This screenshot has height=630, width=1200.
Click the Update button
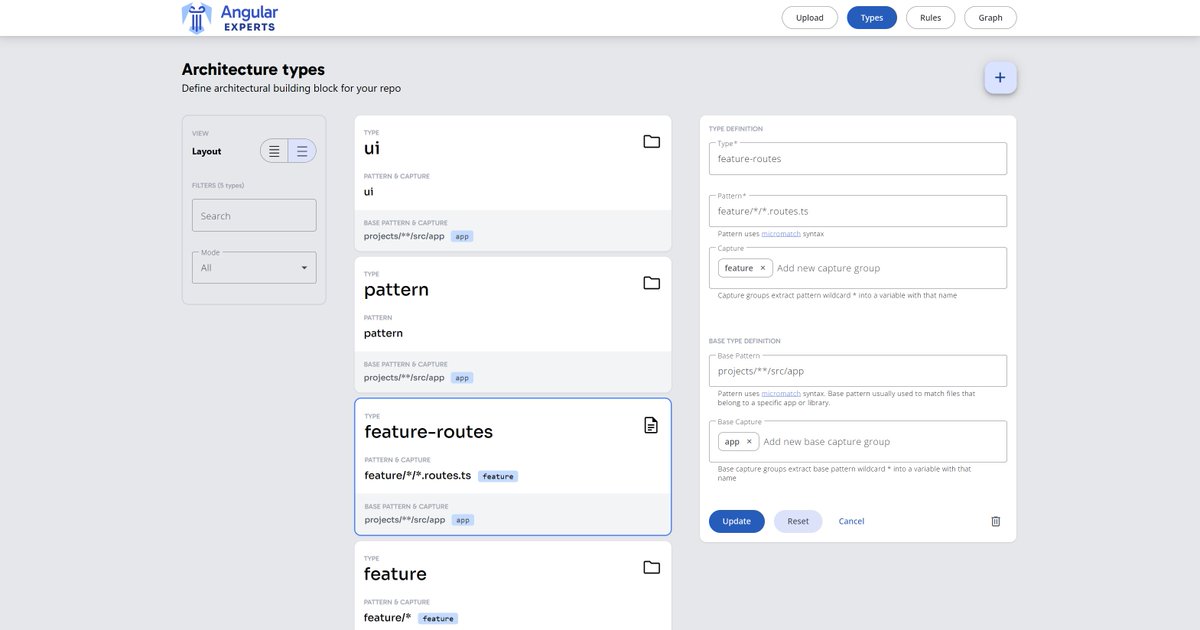pos(737,521)
